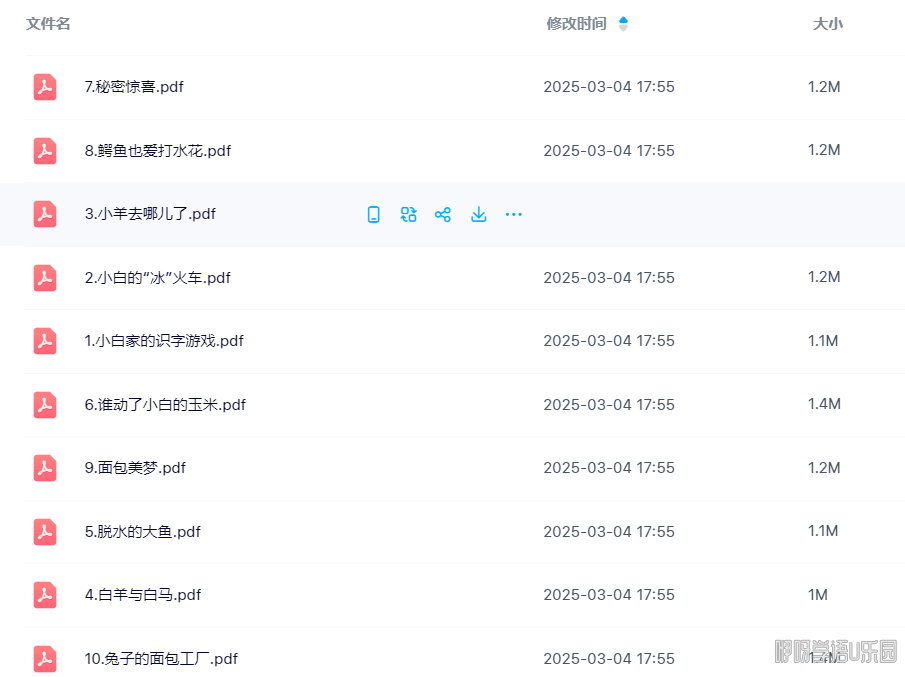The image size is (905, 677).
Task: Click the PDF icon of 10.兔子的面包工厂.pdf
Action: click(x=44, y=659)
